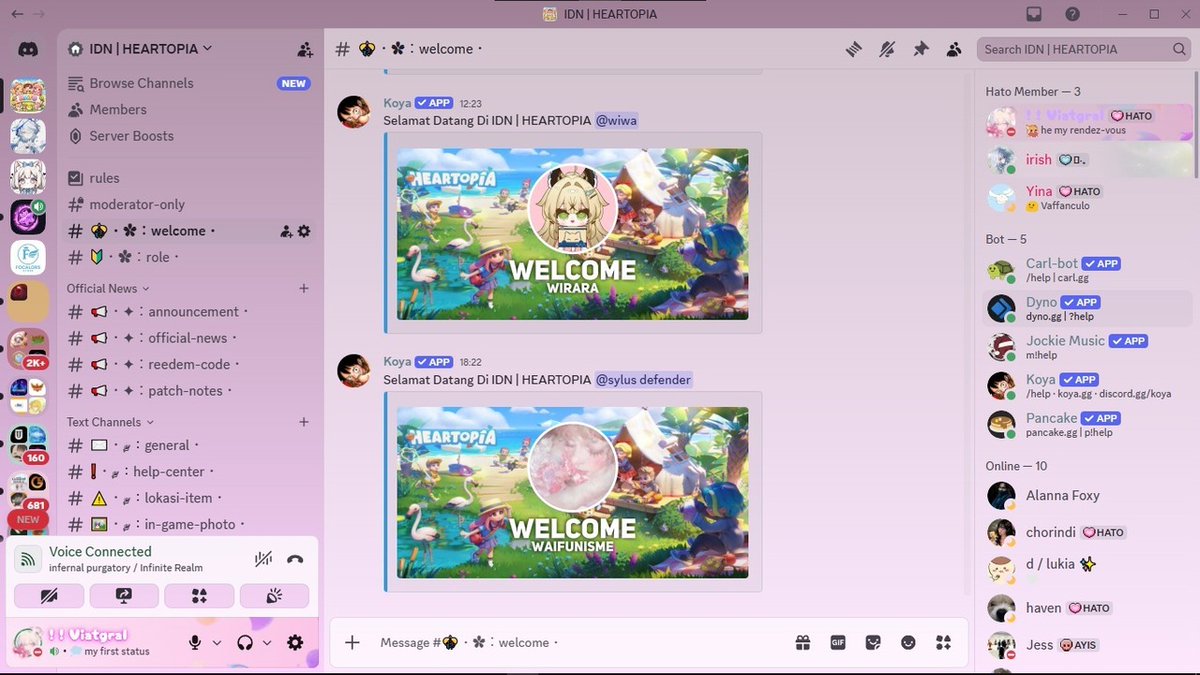
Task: Open Discord direct messages home icon
Action: tap(28, 49)
